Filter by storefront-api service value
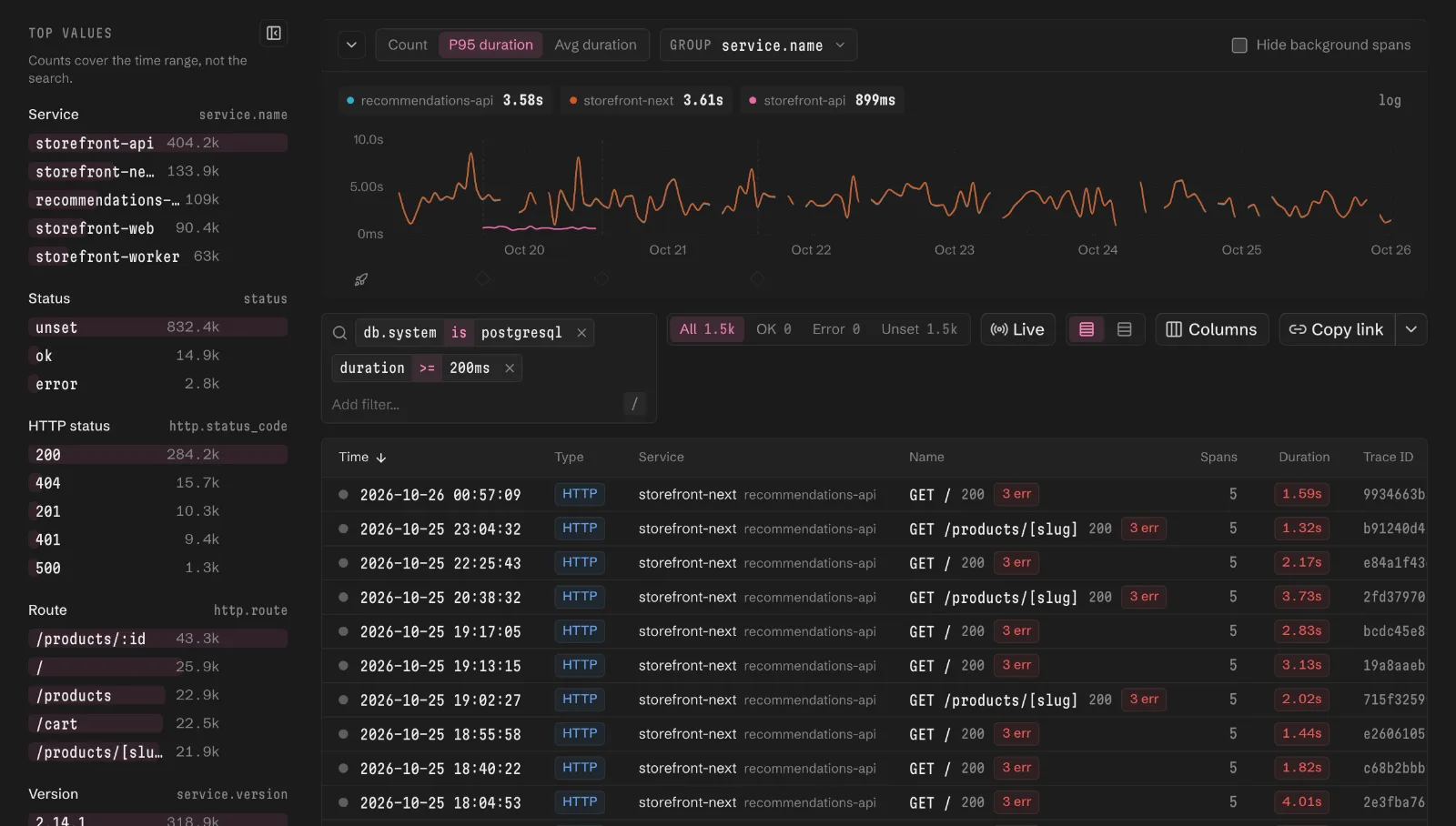The image size is (1456, 826). 158,143
